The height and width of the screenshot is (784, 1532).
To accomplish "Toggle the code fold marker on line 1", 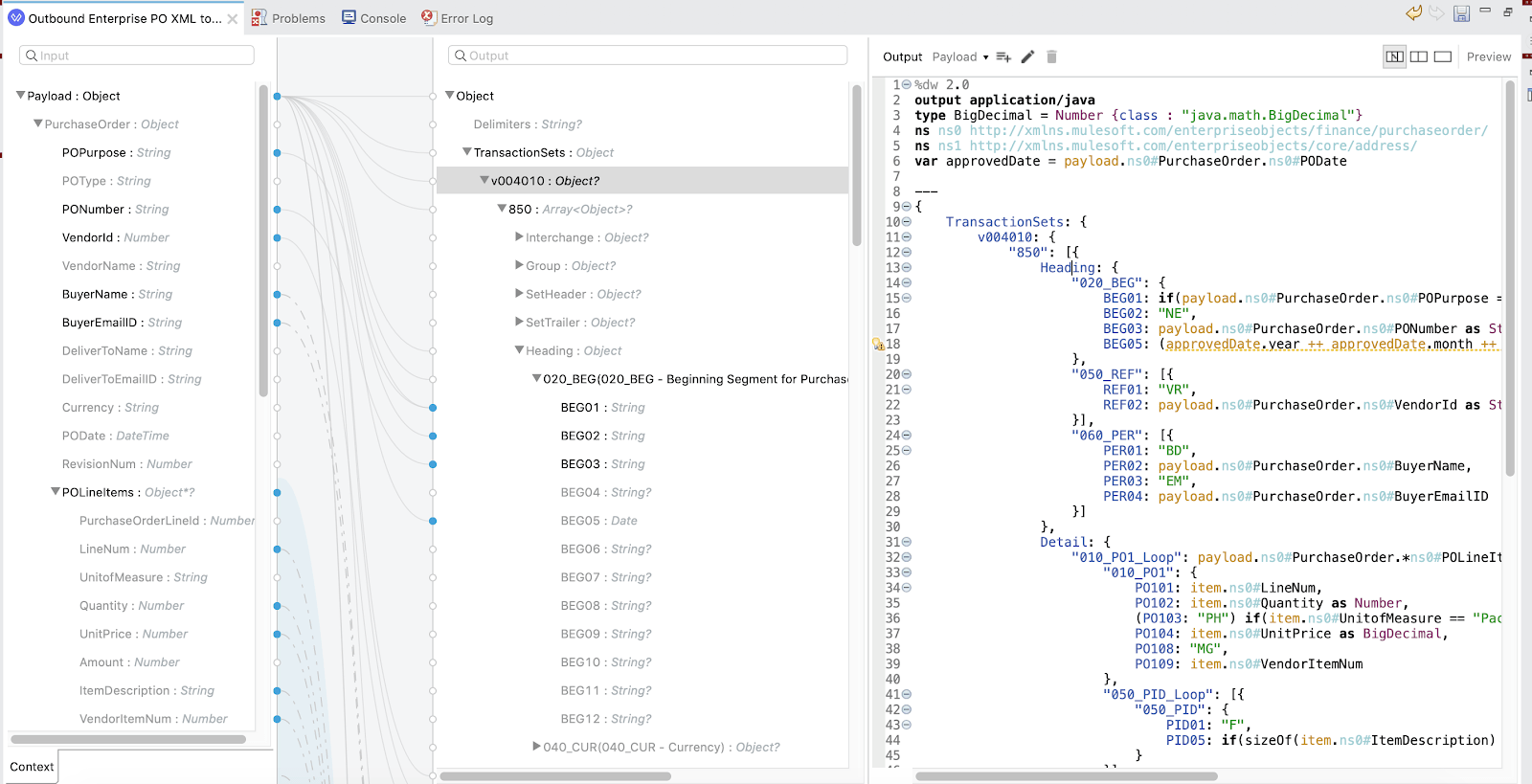I will [x=907, y=84].
